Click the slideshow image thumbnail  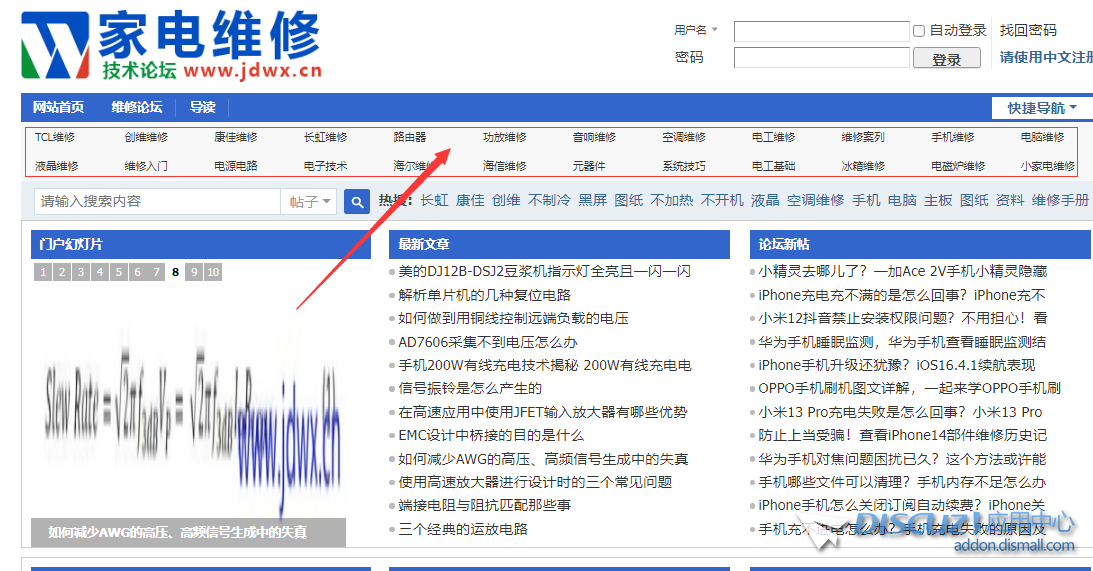pos(190,400)
